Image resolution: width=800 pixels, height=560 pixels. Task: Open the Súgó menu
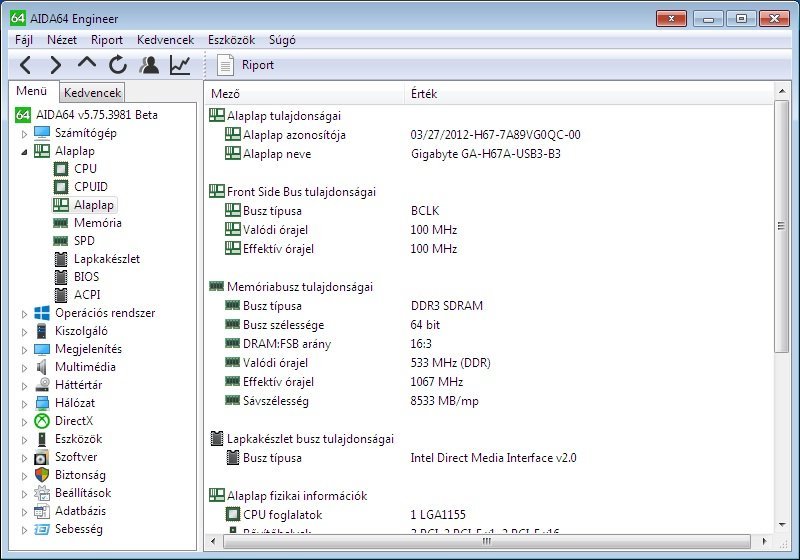click(x=282, y=40)
